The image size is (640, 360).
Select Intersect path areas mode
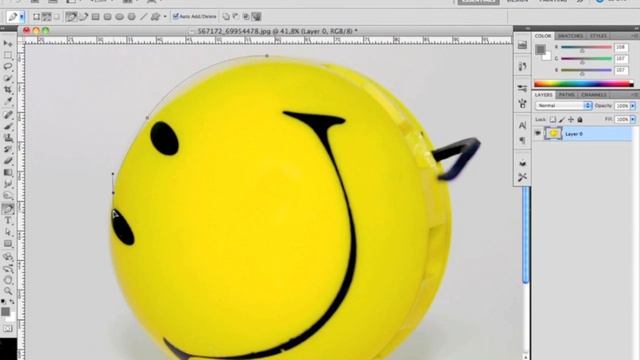pyautogui.click(x=246, y=17)
